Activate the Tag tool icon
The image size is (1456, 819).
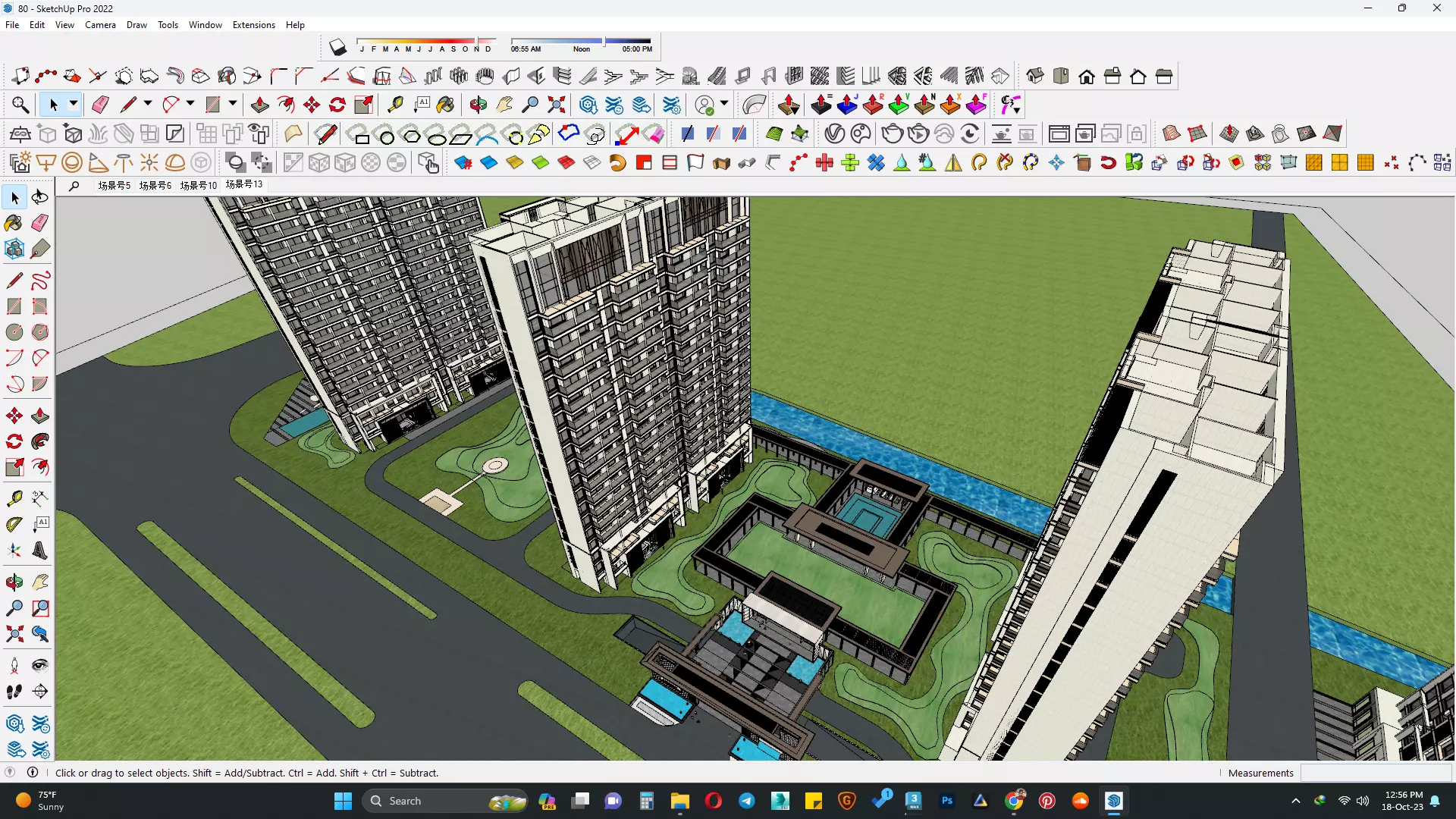coord(40,249)
